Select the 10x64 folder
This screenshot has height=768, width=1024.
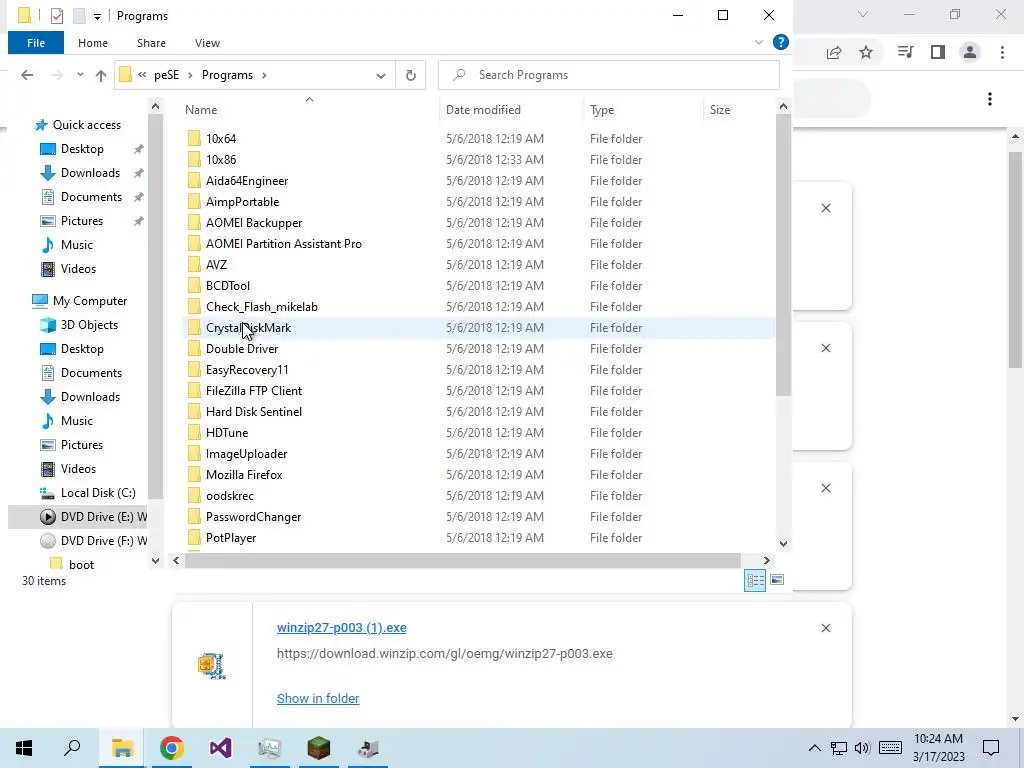(221, 138)
